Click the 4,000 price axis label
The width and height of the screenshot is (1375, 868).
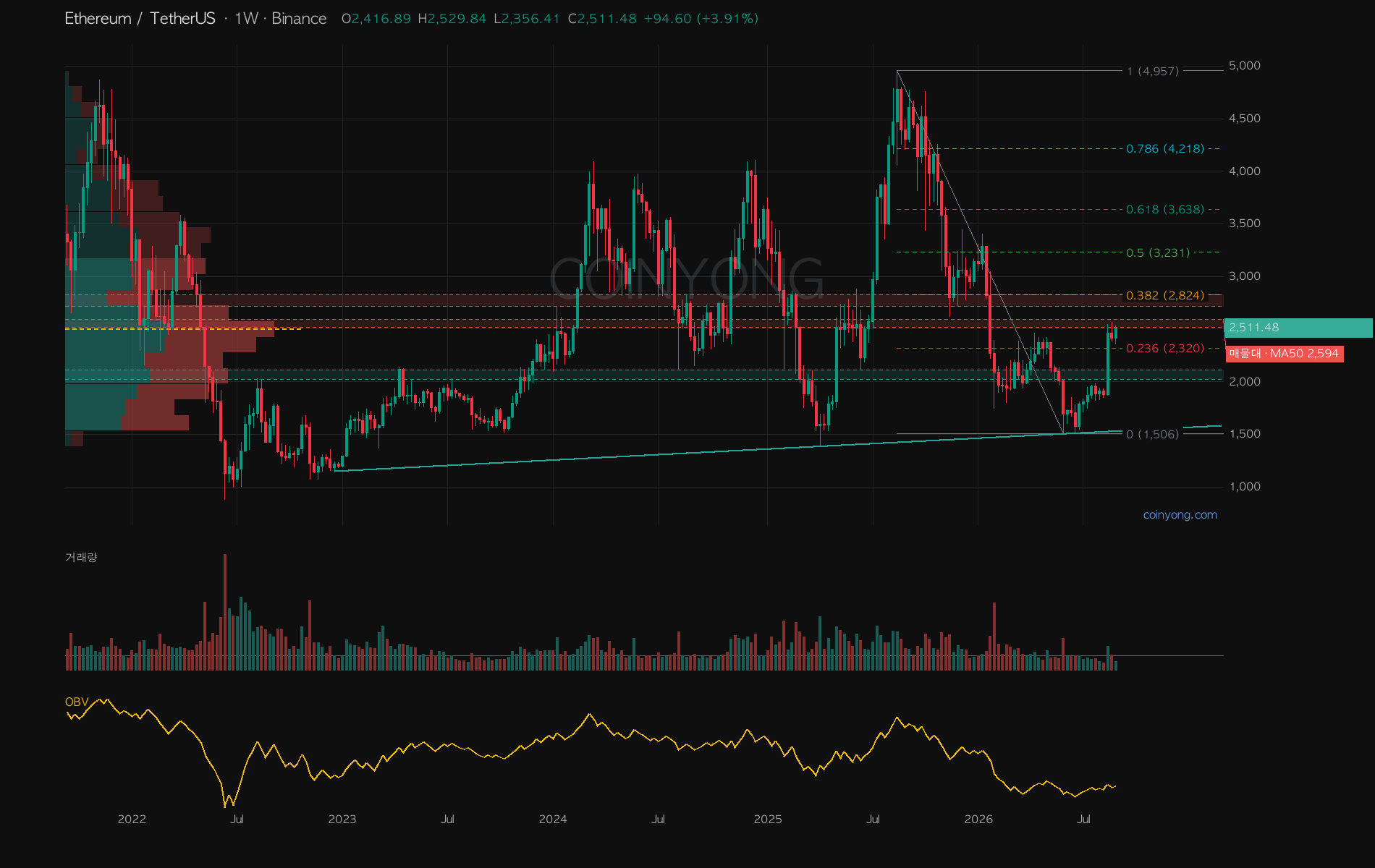(1245, 171)
